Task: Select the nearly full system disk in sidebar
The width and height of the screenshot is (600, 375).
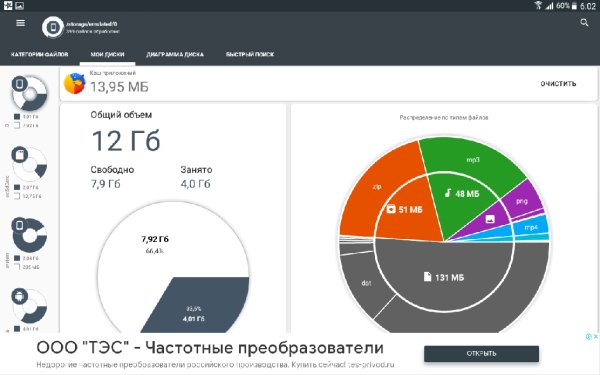Action: (x=29, y=235)
